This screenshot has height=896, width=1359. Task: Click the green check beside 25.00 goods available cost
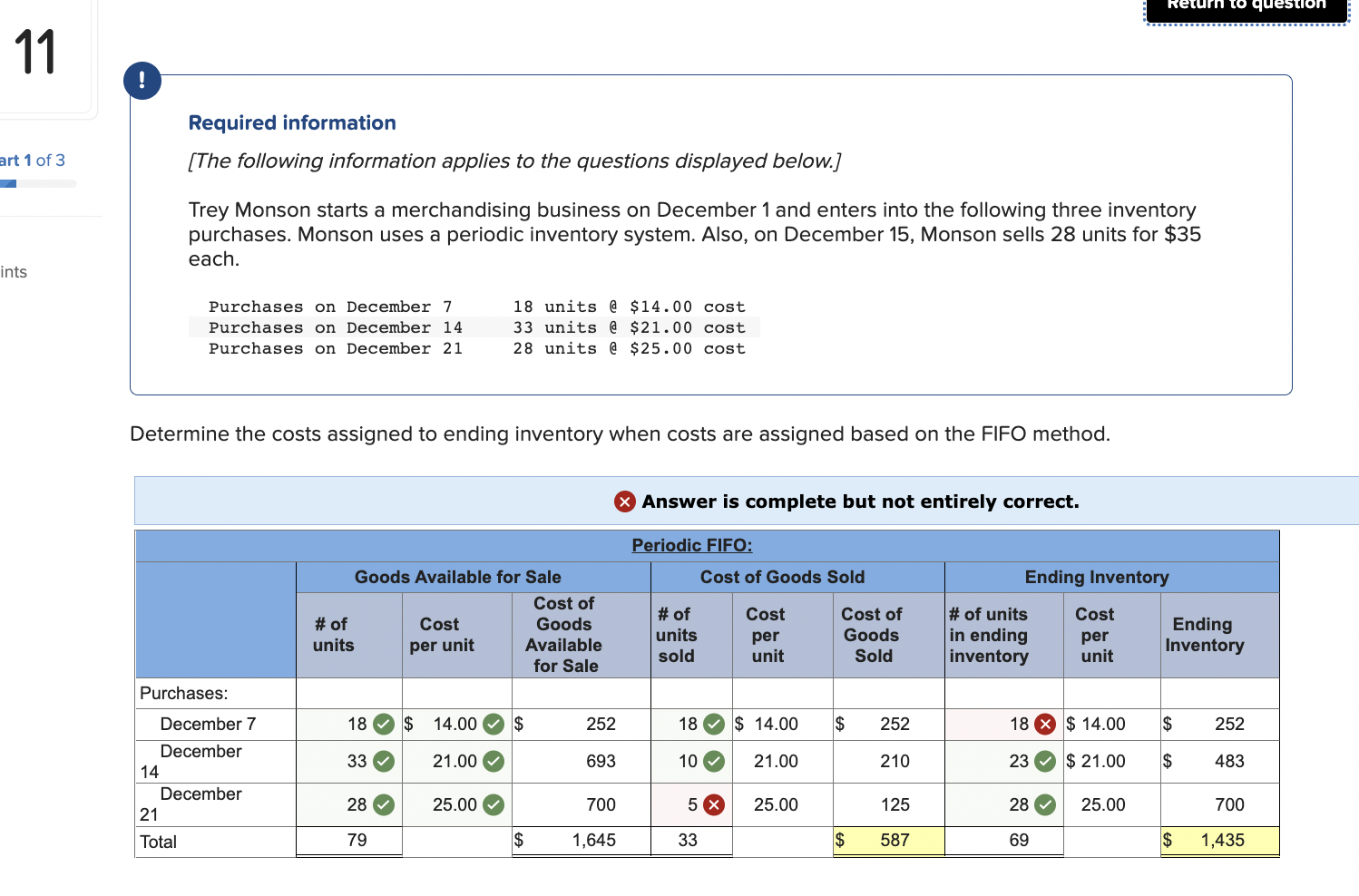(x=494, y=804)
